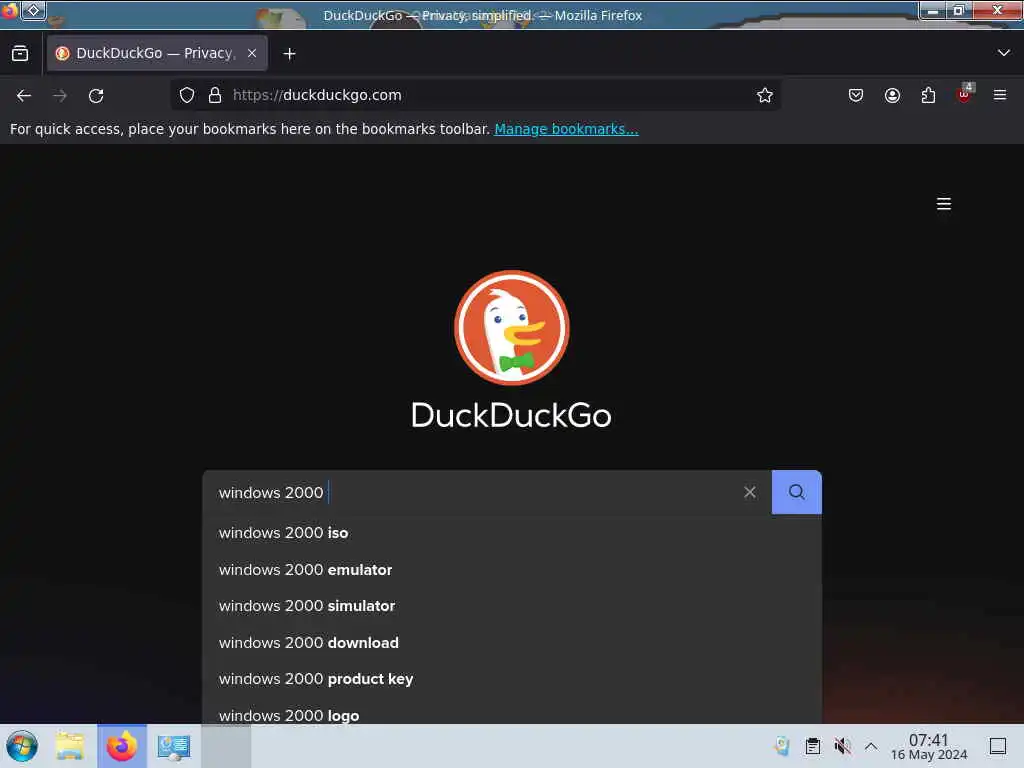
Task: Go back one page
Action: [24, 95]
